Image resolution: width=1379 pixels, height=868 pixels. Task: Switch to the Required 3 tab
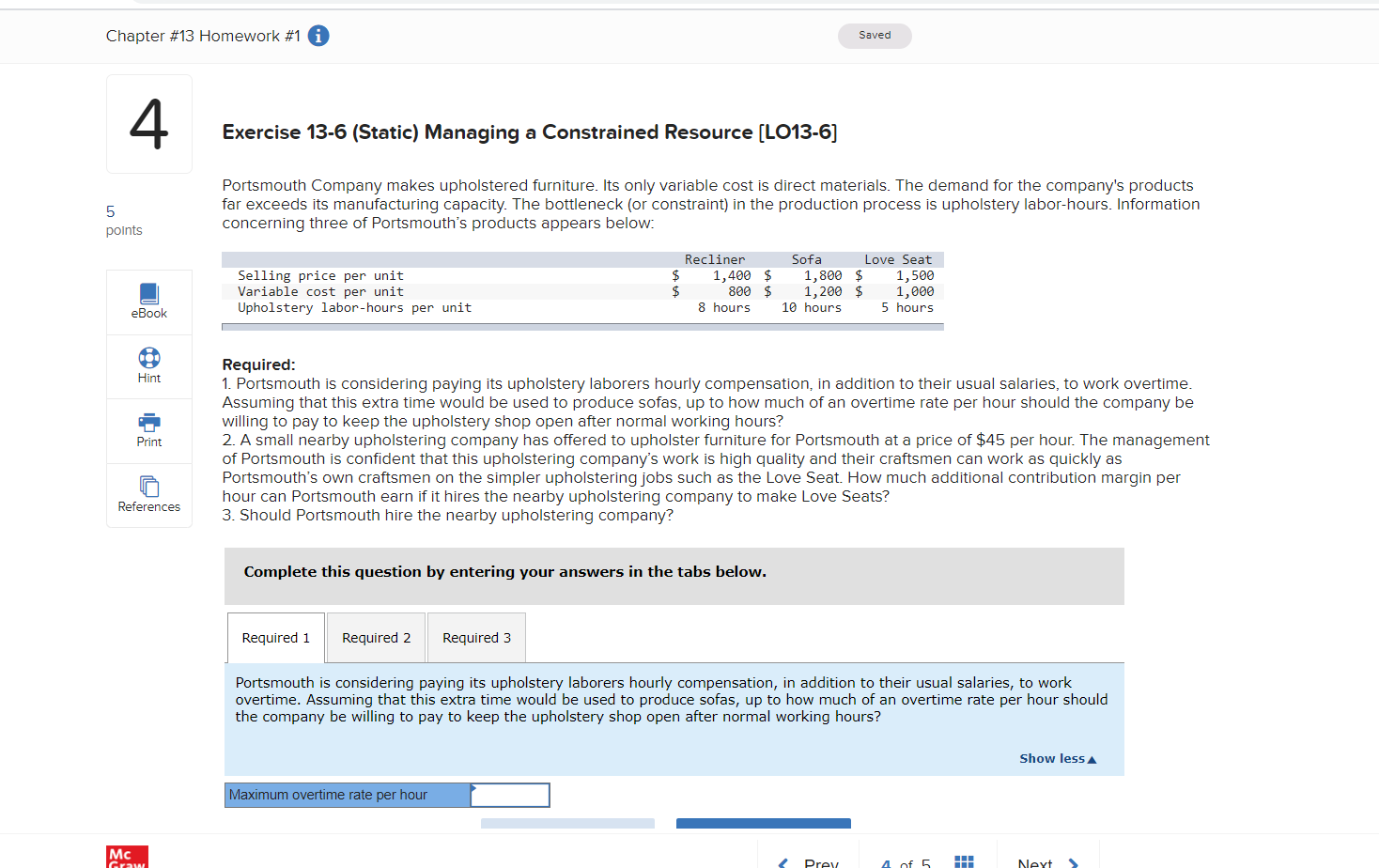click(x=477, y=638)
